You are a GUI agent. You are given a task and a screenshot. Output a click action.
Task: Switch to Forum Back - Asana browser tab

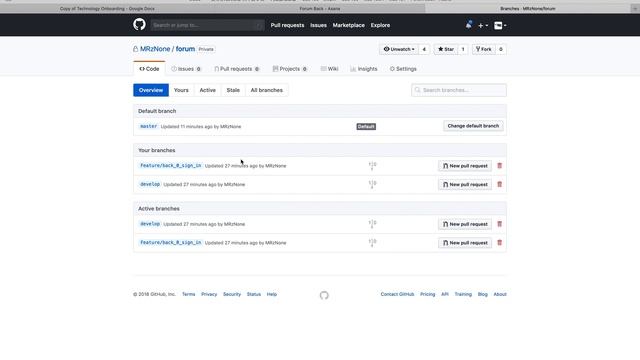[320, 9]
